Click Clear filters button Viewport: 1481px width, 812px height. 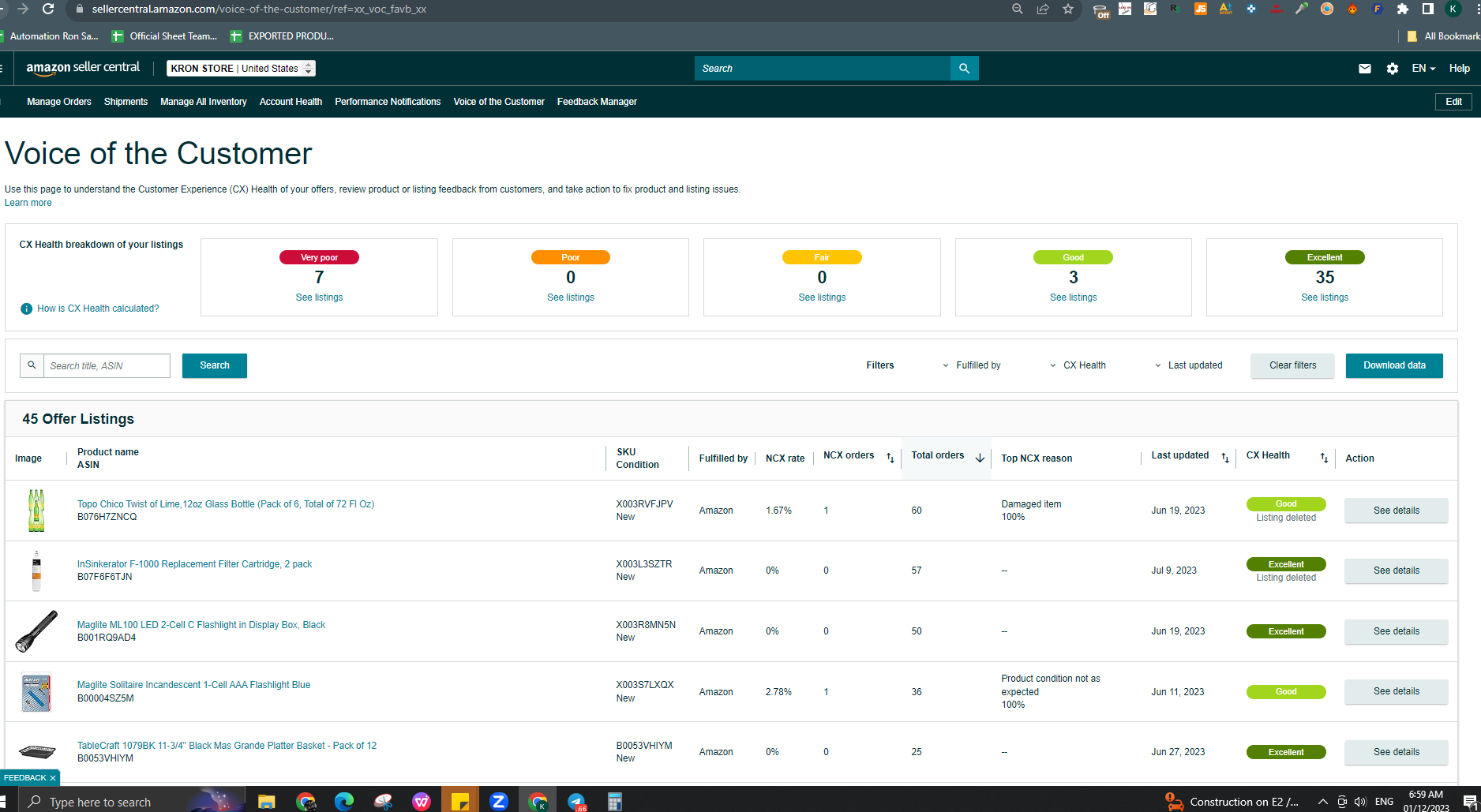(1292, 365)
